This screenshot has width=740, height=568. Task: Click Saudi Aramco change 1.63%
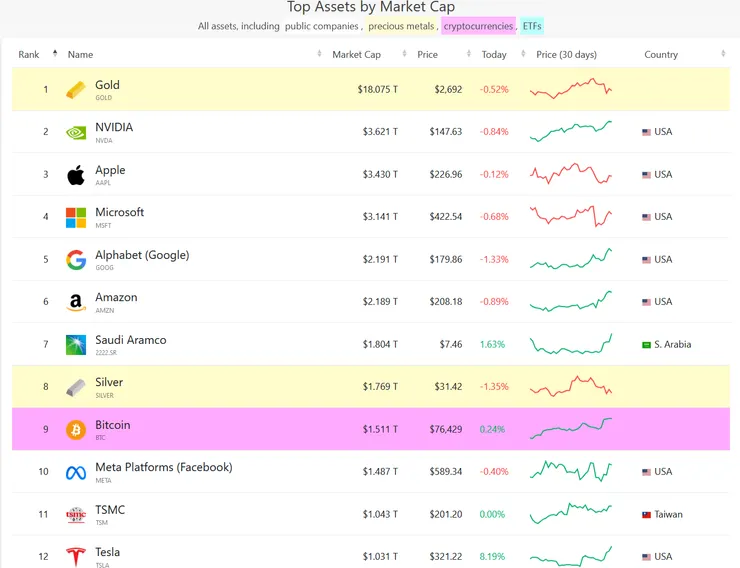pos(492,344)
